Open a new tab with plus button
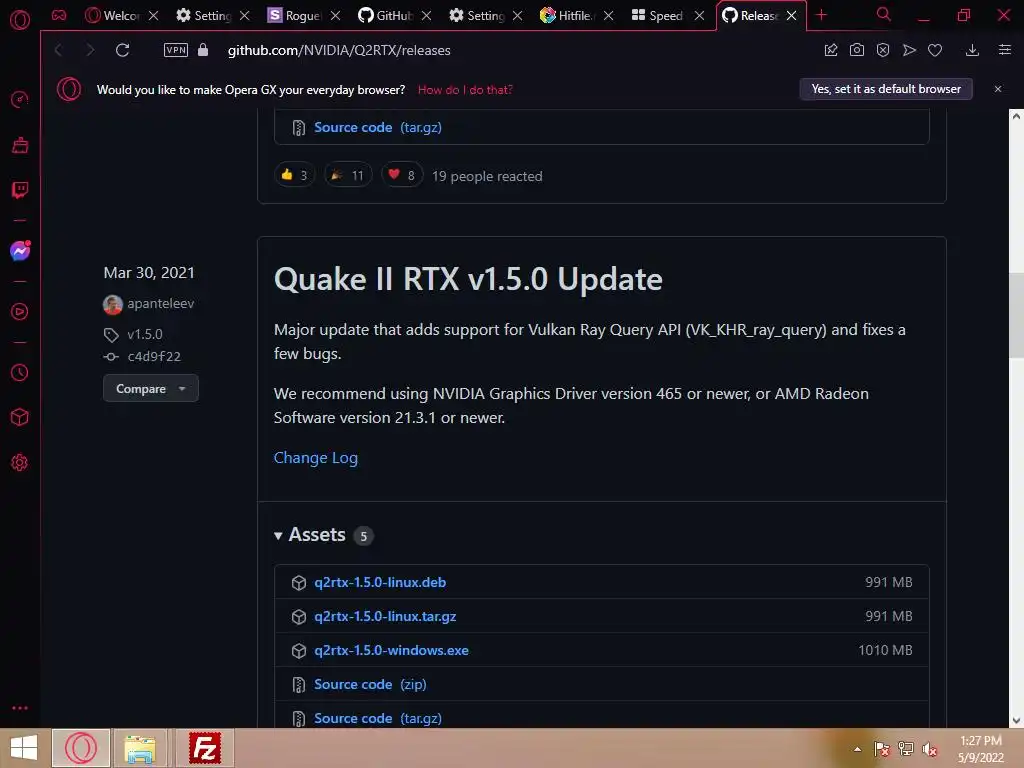The height and width of the screenshot is (768, 1024). [x=822, y=15]
